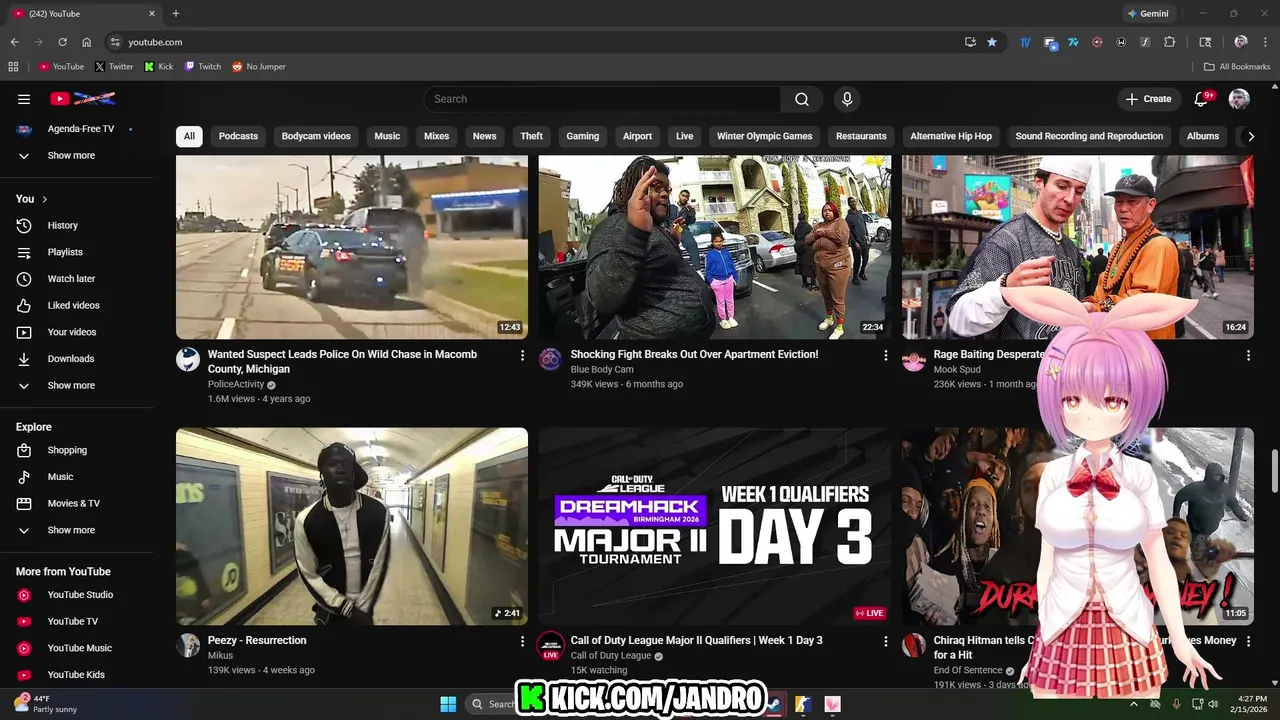Show more category chips with the right arrow
1280x720 pixels.
1250,136
